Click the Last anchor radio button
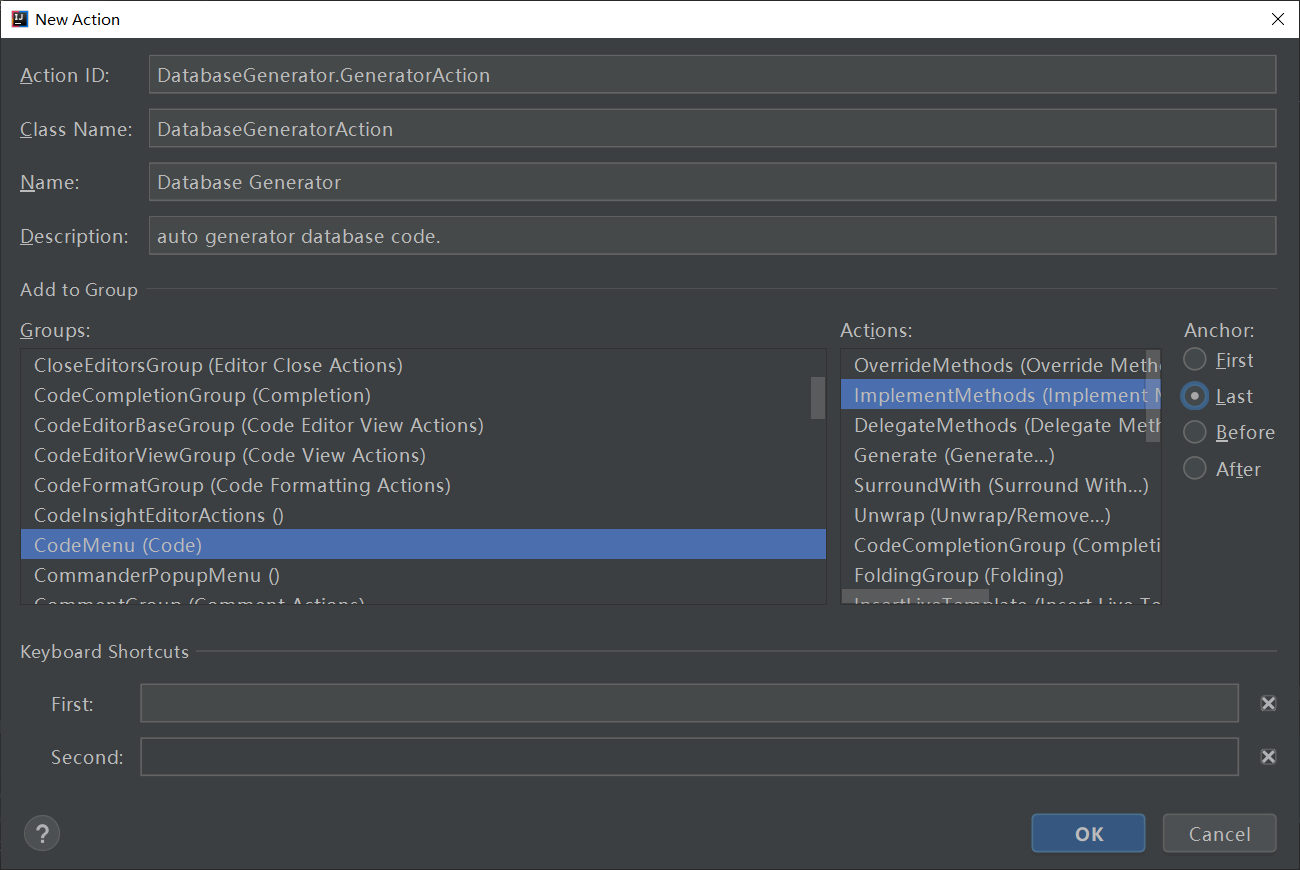The width and height of the screenshot is (1300, 870). 1194,396
